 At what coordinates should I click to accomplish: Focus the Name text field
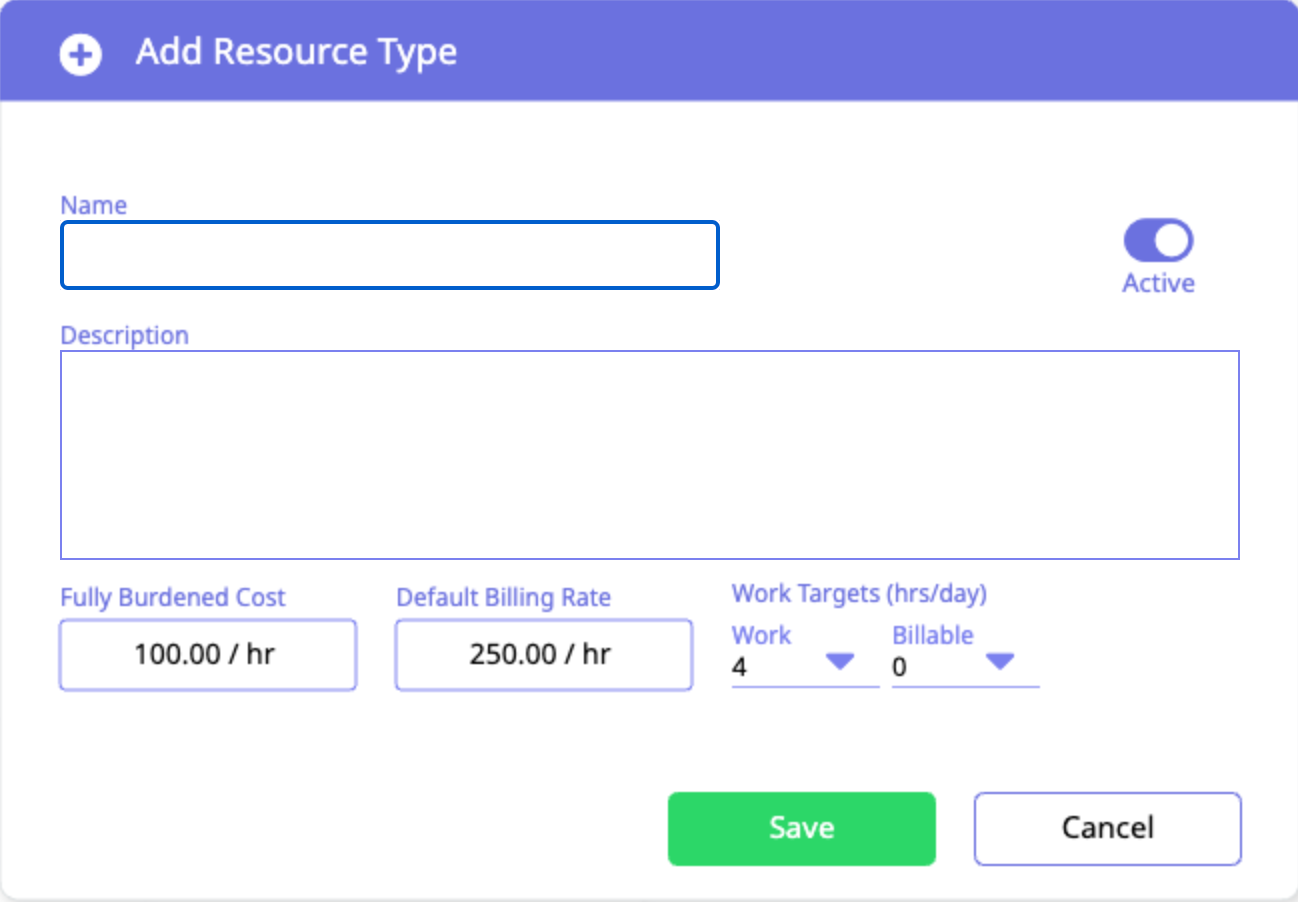coord(390,255)
